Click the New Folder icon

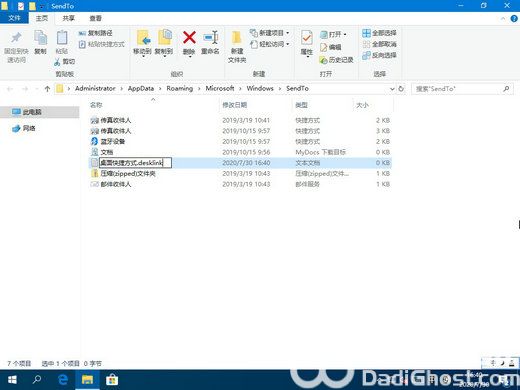click(x=237, y=38)
